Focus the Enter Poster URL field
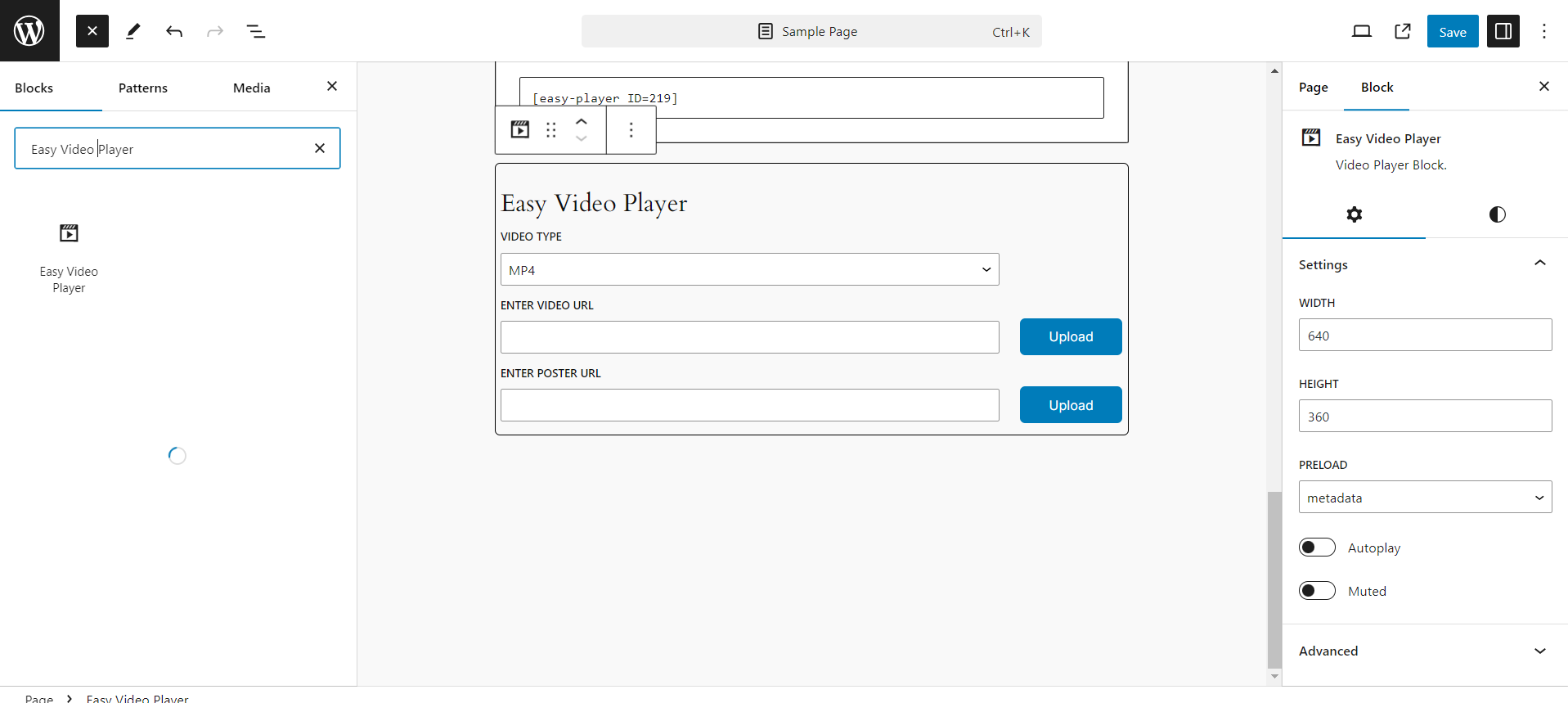 pyautogui.click(x=750, y=405)
